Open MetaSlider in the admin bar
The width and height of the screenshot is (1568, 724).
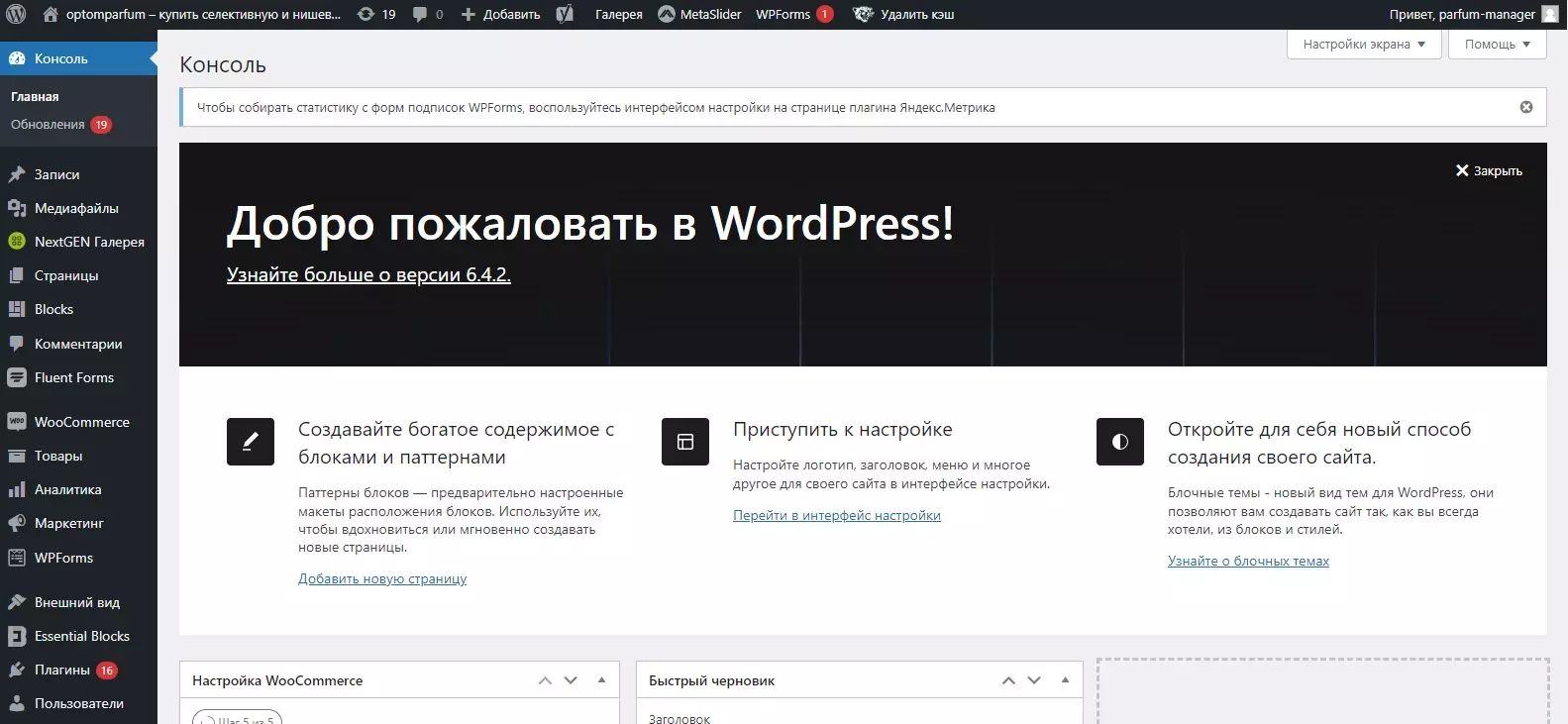699,14
